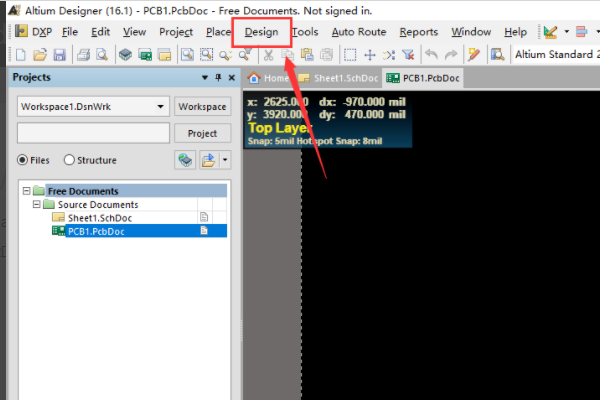The image size is (600, 400).
Task: Save the active document
Action: tap(59, 55)
